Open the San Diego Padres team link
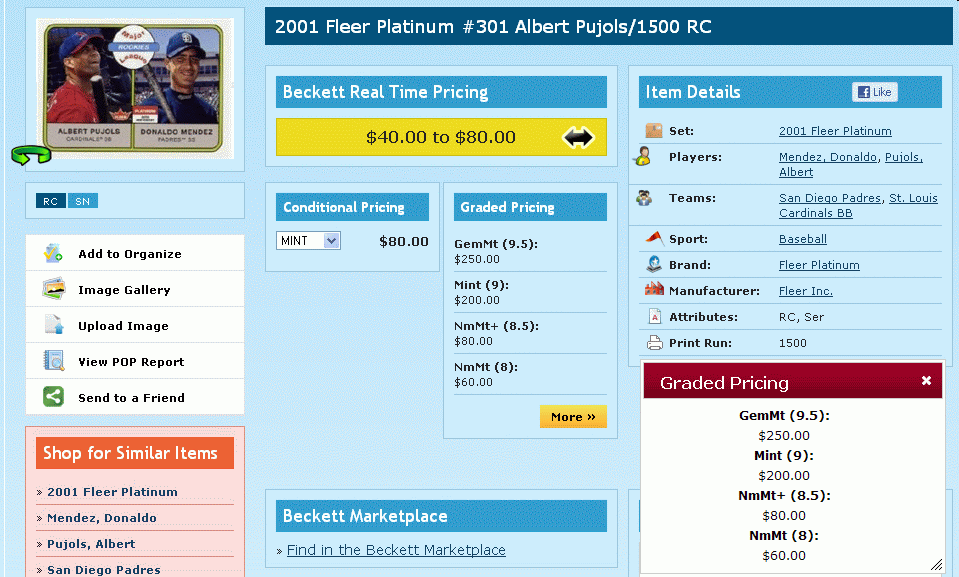Image resolution: width=959 pixels, height=577 pixels. coord(830,198)
